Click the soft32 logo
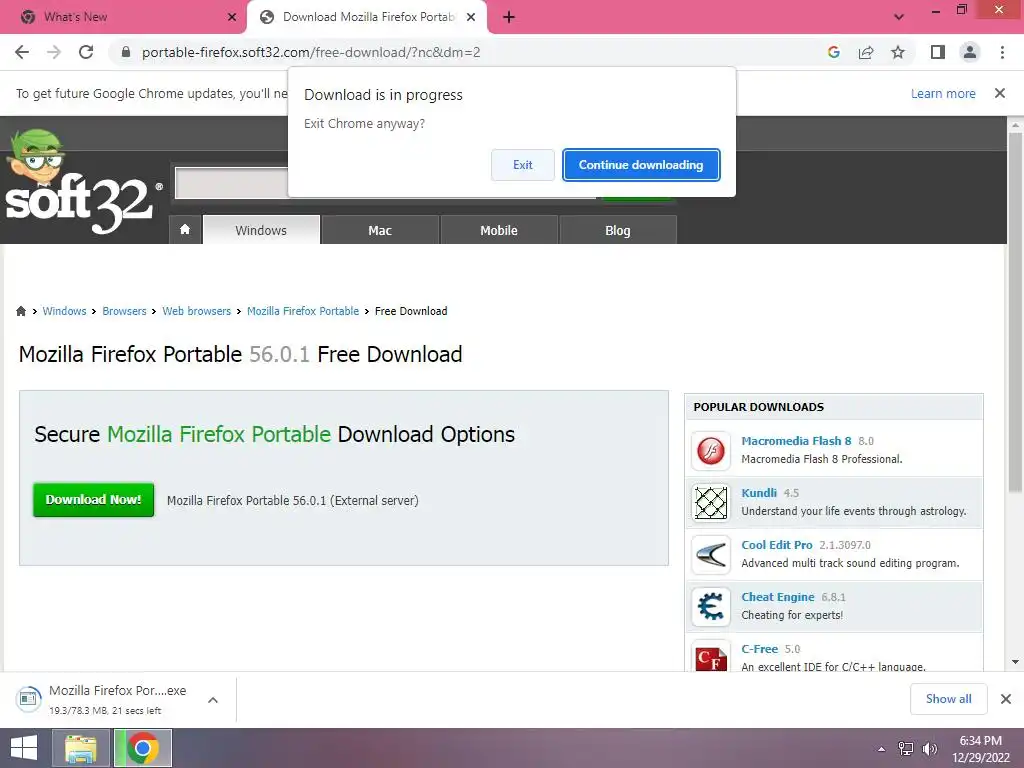The width and height of the screenshot is (1024, 768). tap(83, 183)
